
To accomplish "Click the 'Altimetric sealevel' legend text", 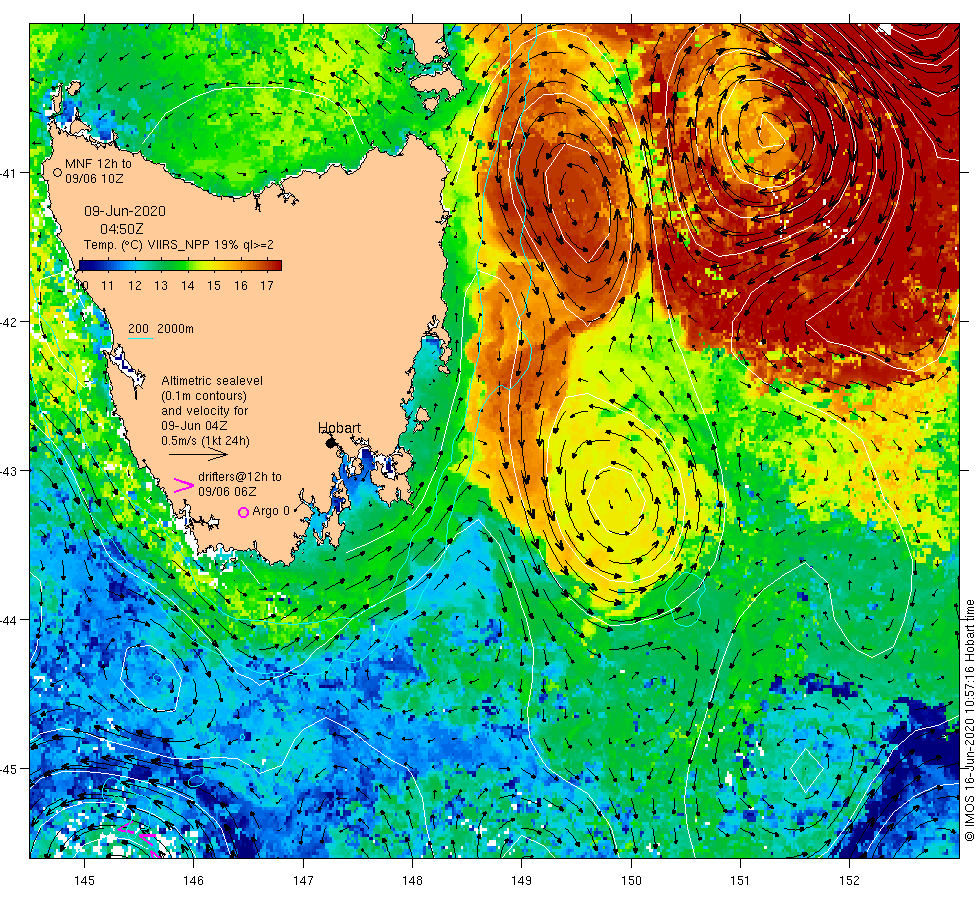I will click(x=212, y=381).
